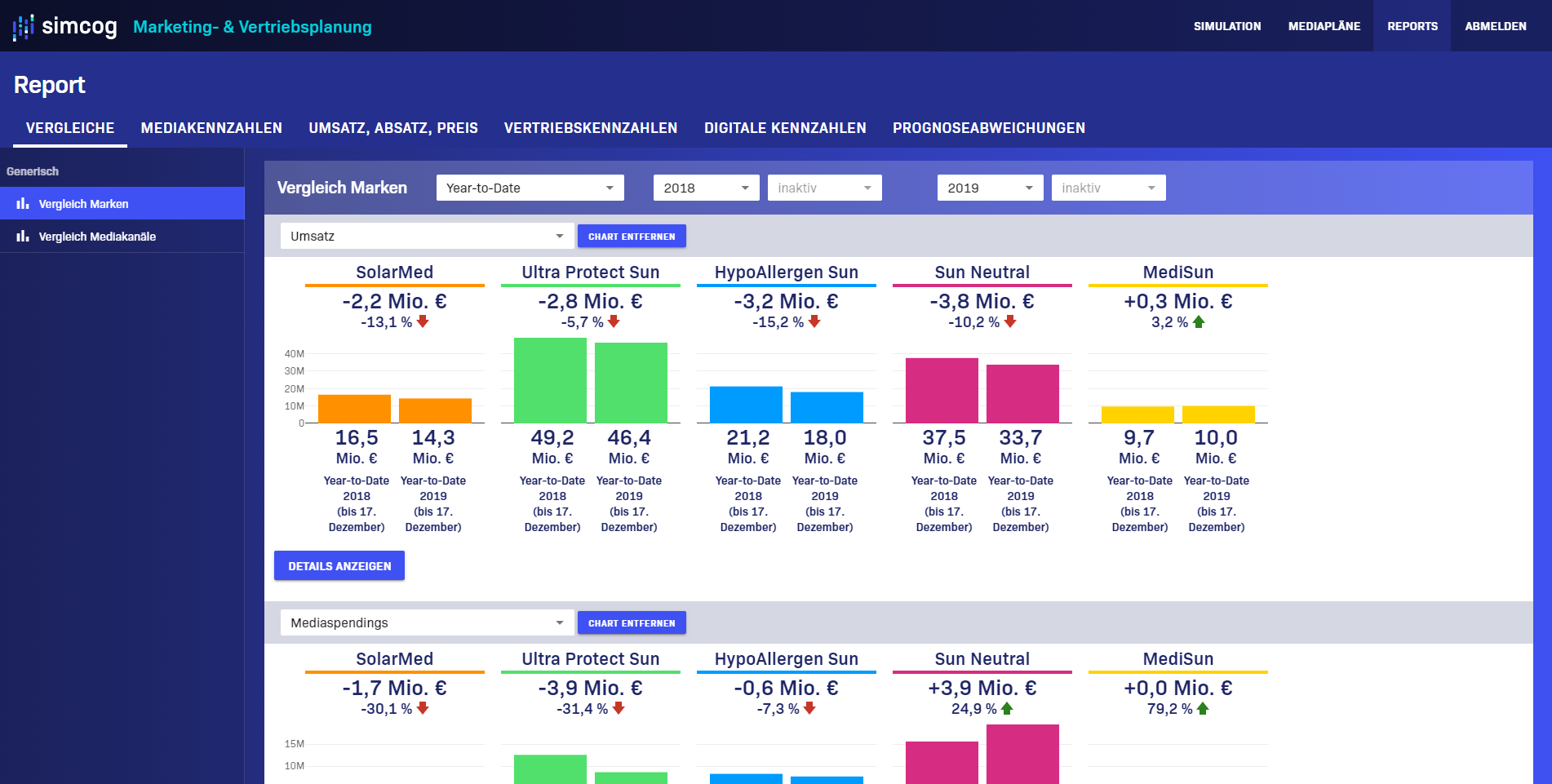Click the Ultra Protect Sun heading in Umsatz chart
Screen dimensions: 1552x784
click(591, 272)
